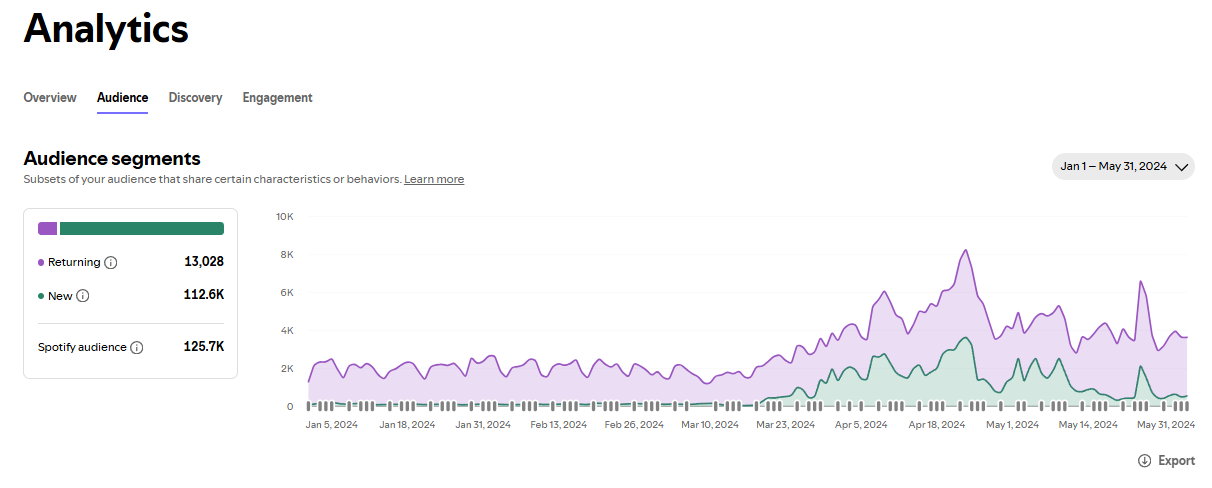Click the Mar 23, 2024 axis label
The width and height of the screenshot is (1212, 488).
click(786, 425)
